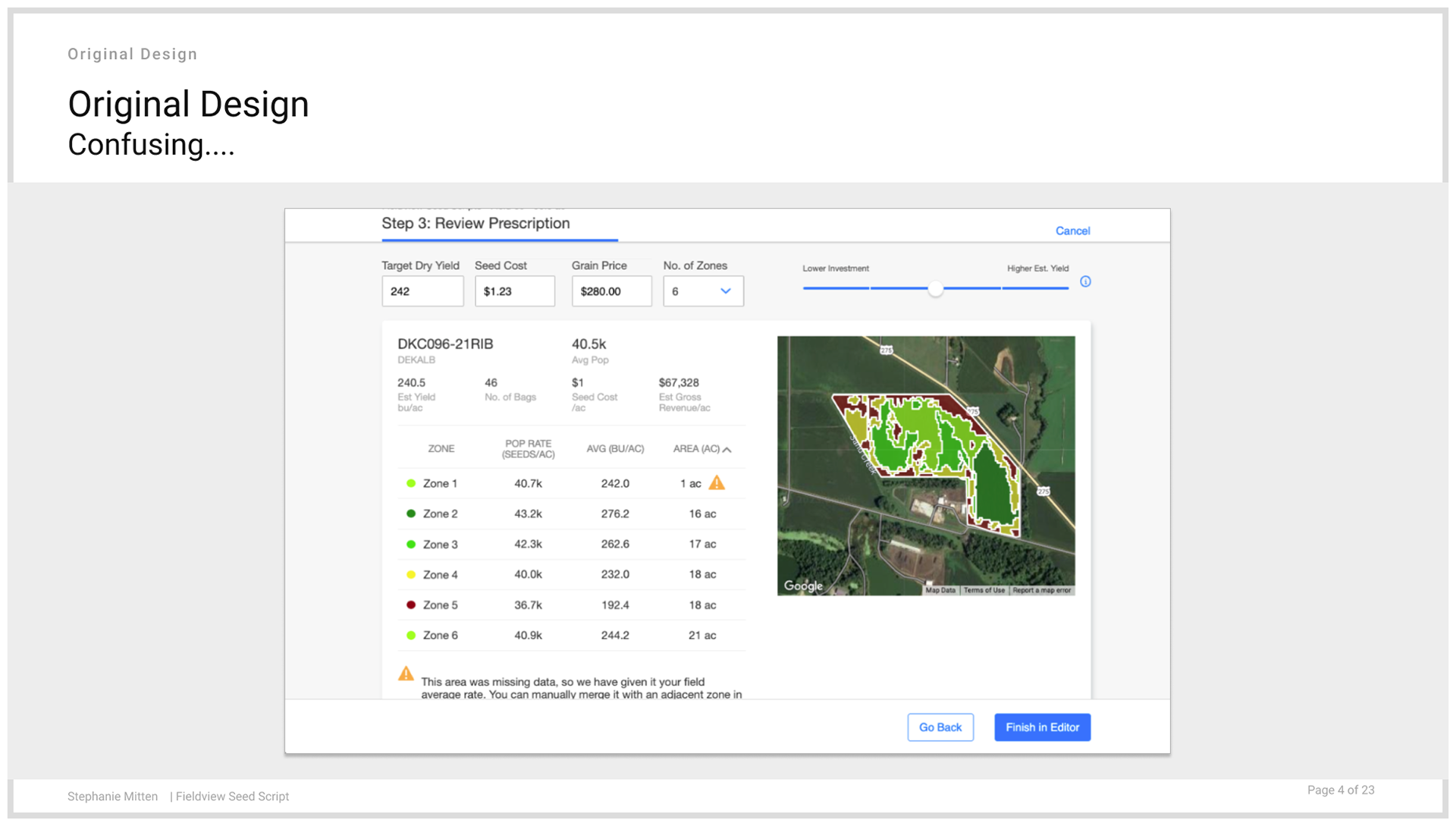Click the info icon beside the slider

coord(1085,281)
